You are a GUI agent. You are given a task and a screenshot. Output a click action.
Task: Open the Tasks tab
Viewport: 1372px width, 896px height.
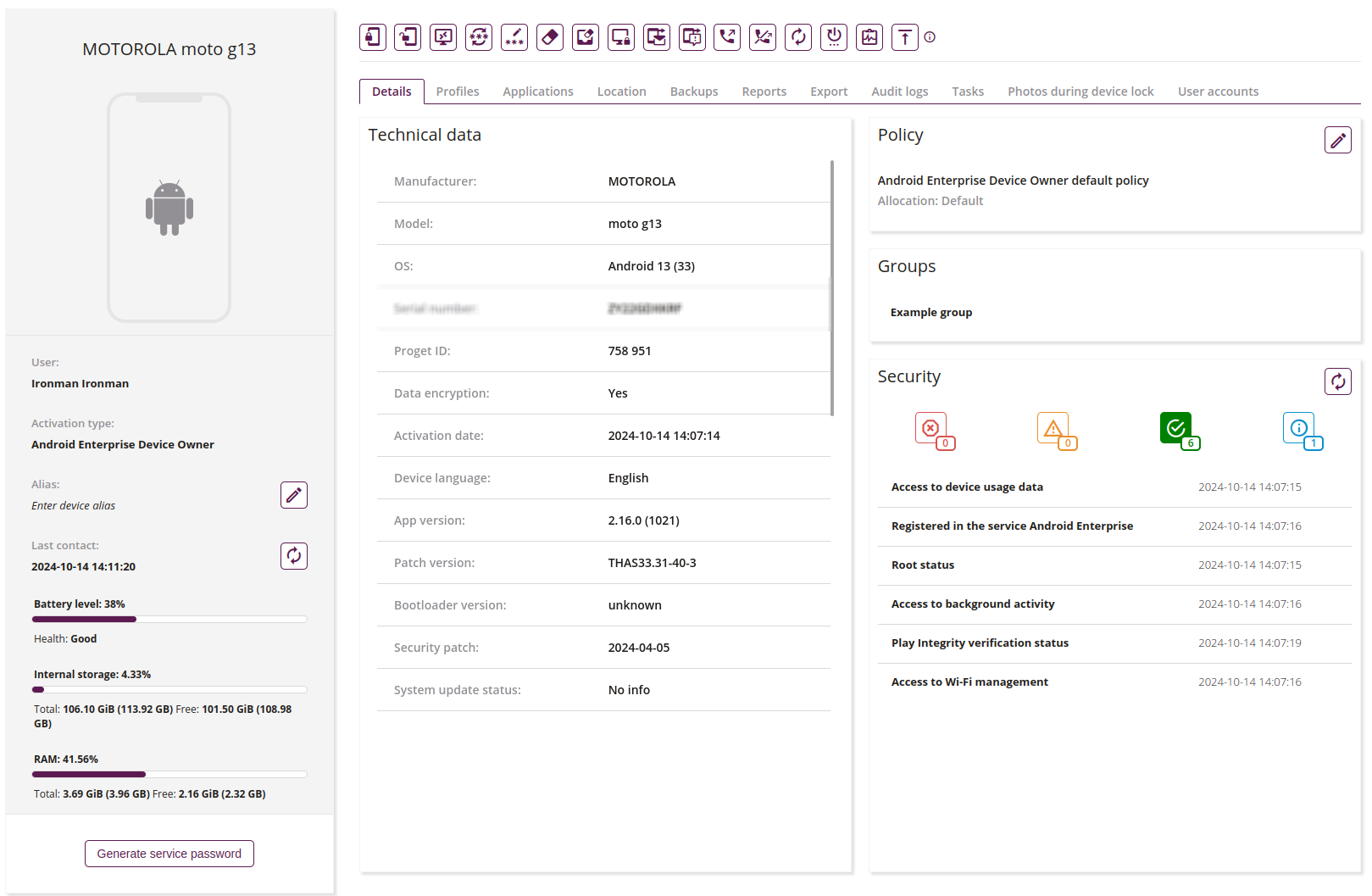click(968, 92)
